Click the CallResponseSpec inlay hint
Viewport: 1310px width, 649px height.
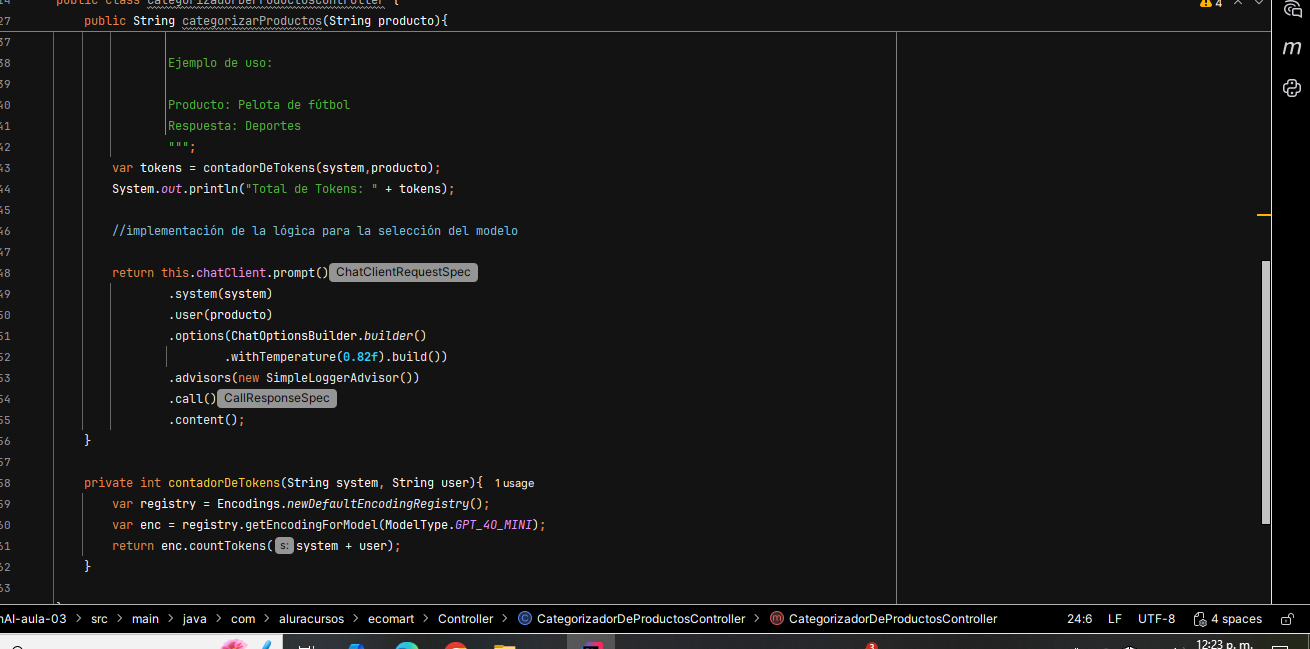click(276, 398)
